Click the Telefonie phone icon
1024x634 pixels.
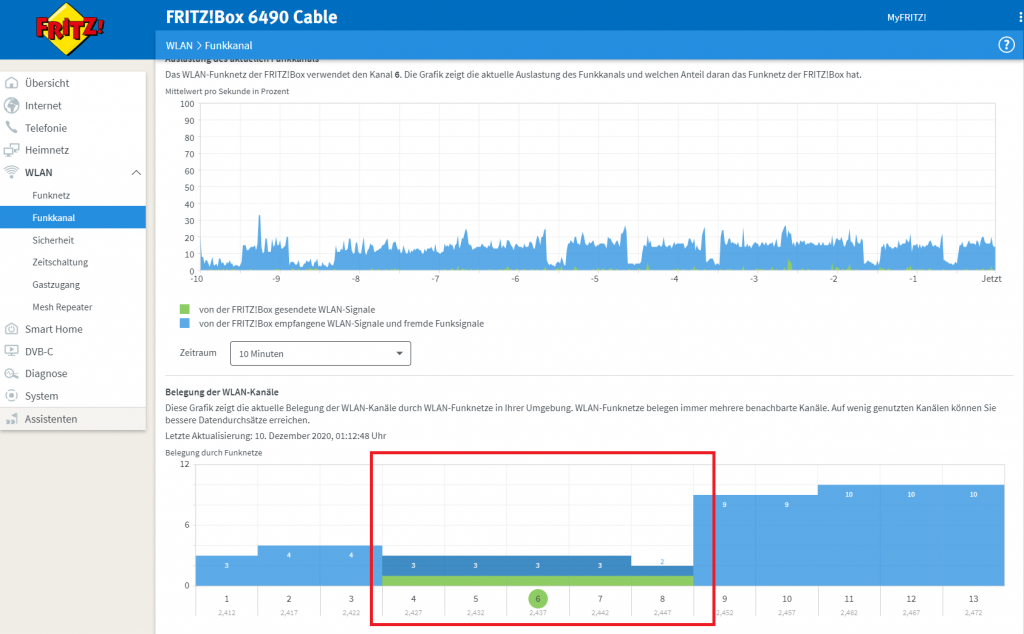(x=11, y=127)
